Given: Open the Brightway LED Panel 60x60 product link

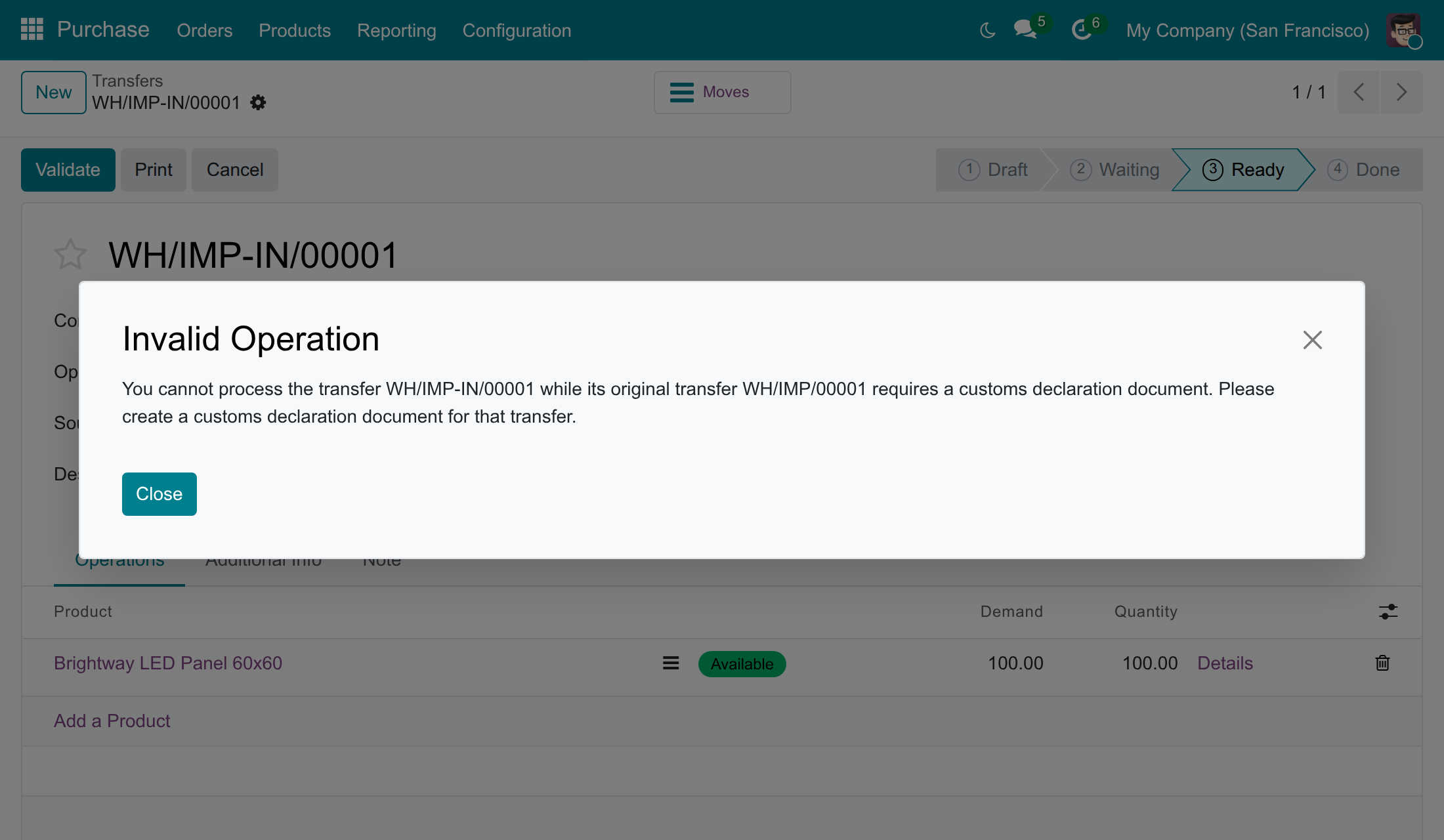Looking at the screenshot, I should [x=168, y=663].
